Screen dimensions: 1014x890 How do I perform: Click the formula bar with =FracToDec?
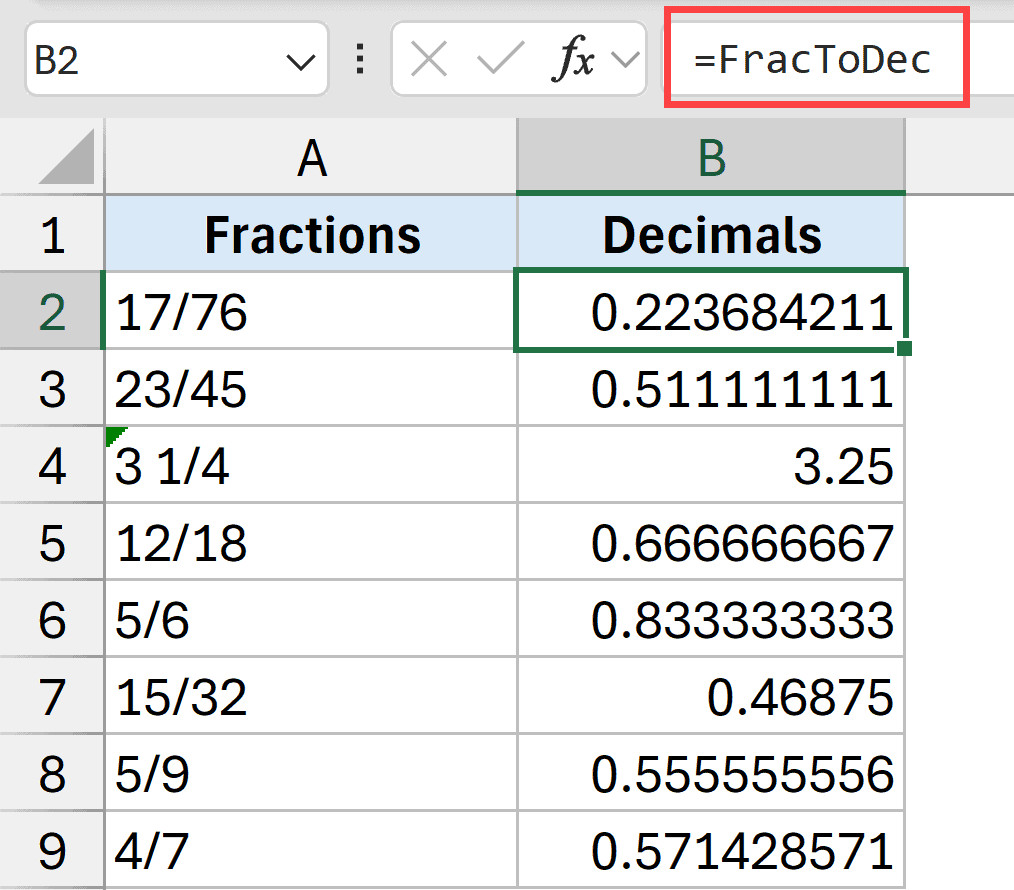coord(815,61)
